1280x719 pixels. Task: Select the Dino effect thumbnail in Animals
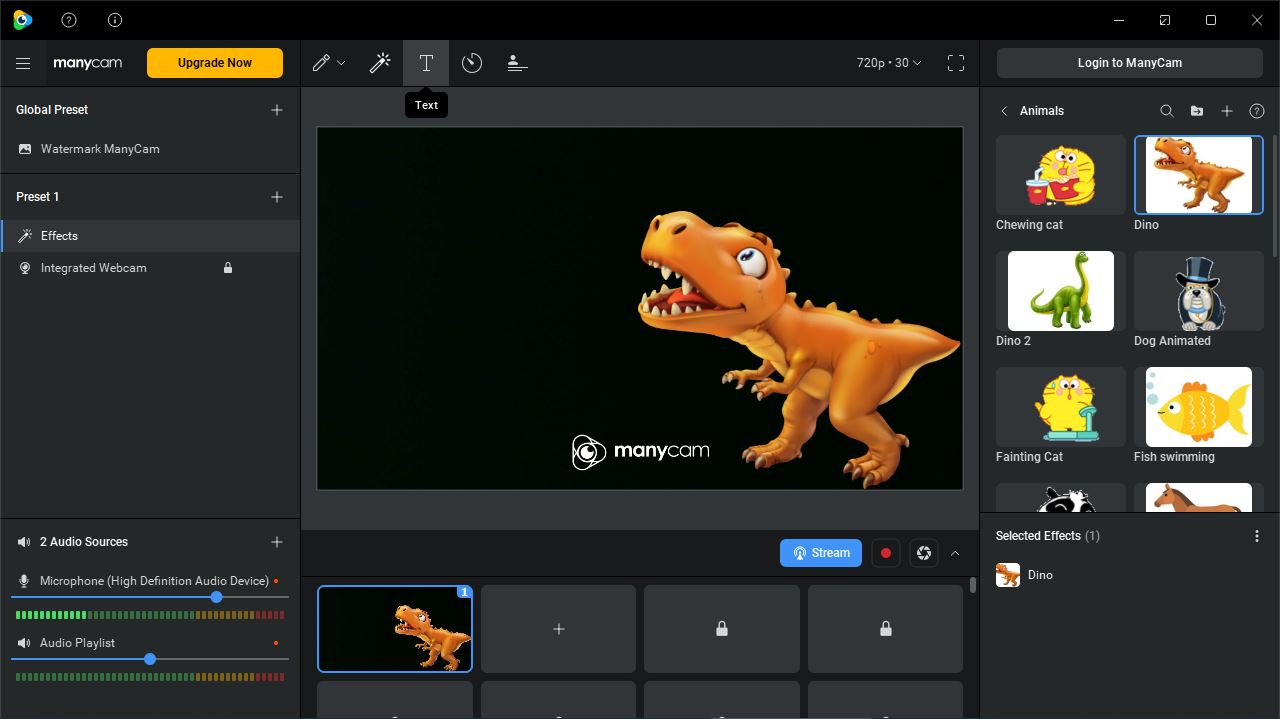1199,175
